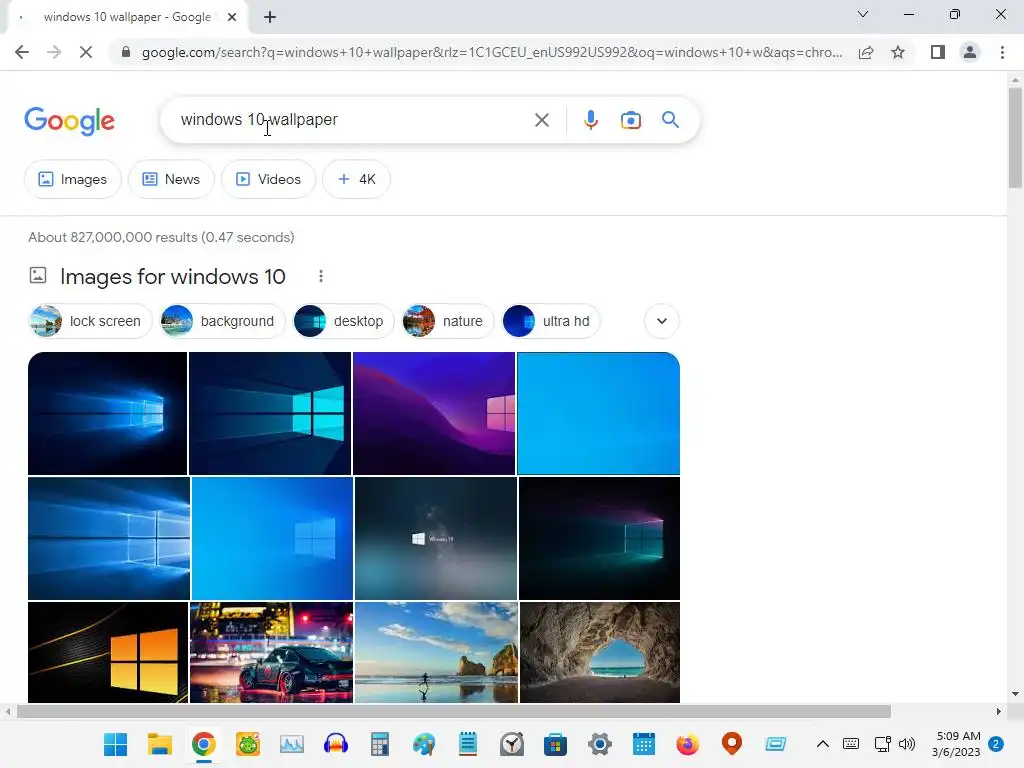Share this page via address bar icon
The image size is (1024, 768).
[866, 52]
